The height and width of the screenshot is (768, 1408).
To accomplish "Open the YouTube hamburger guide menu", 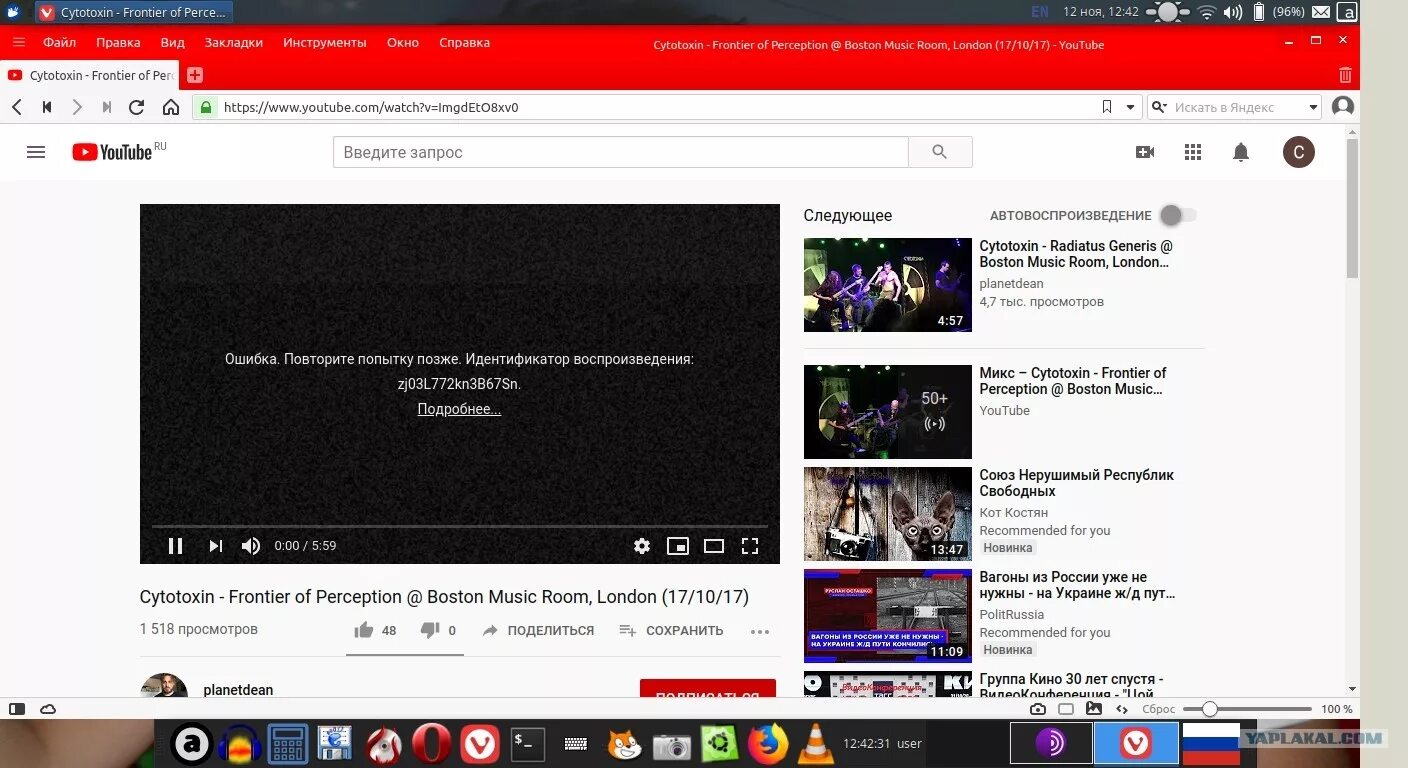I will pyautogui.click(x=36, y=152).
